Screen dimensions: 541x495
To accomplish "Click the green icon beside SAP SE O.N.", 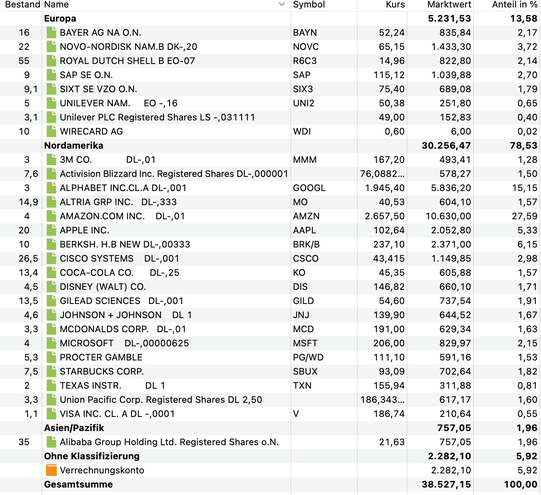I will (51, 75).
